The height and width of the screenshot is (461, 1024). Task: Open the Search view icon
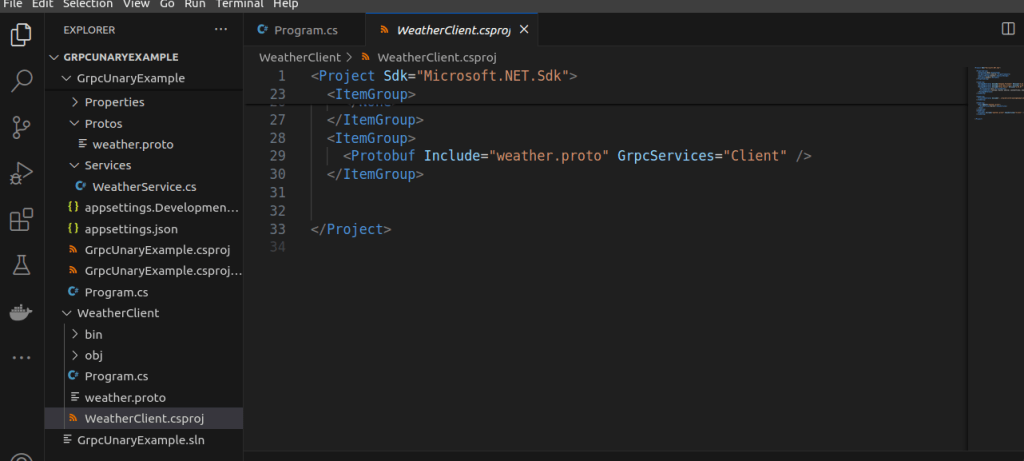click(21, 81)
